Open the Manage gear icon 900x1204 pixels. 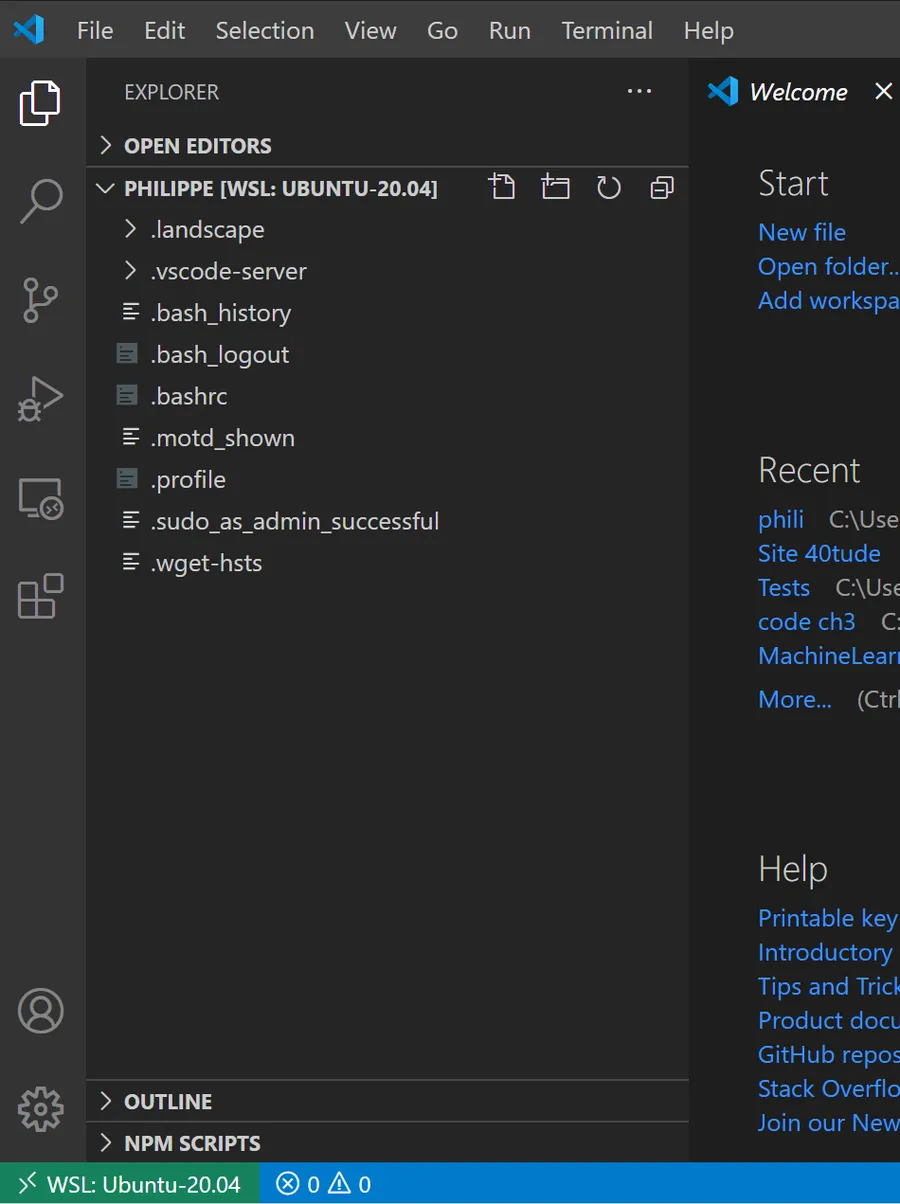pos(41,1108)
